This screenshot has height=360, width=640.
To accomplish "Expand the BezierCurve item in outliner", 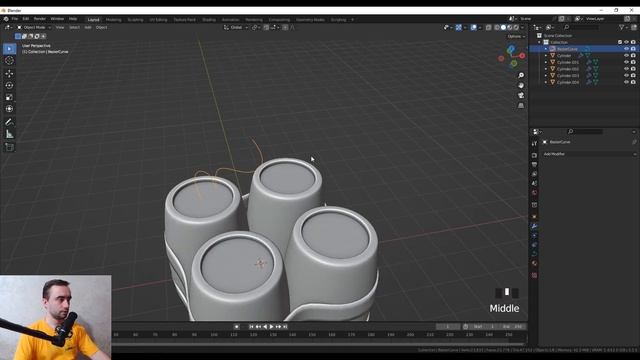I will click(546, 49).
